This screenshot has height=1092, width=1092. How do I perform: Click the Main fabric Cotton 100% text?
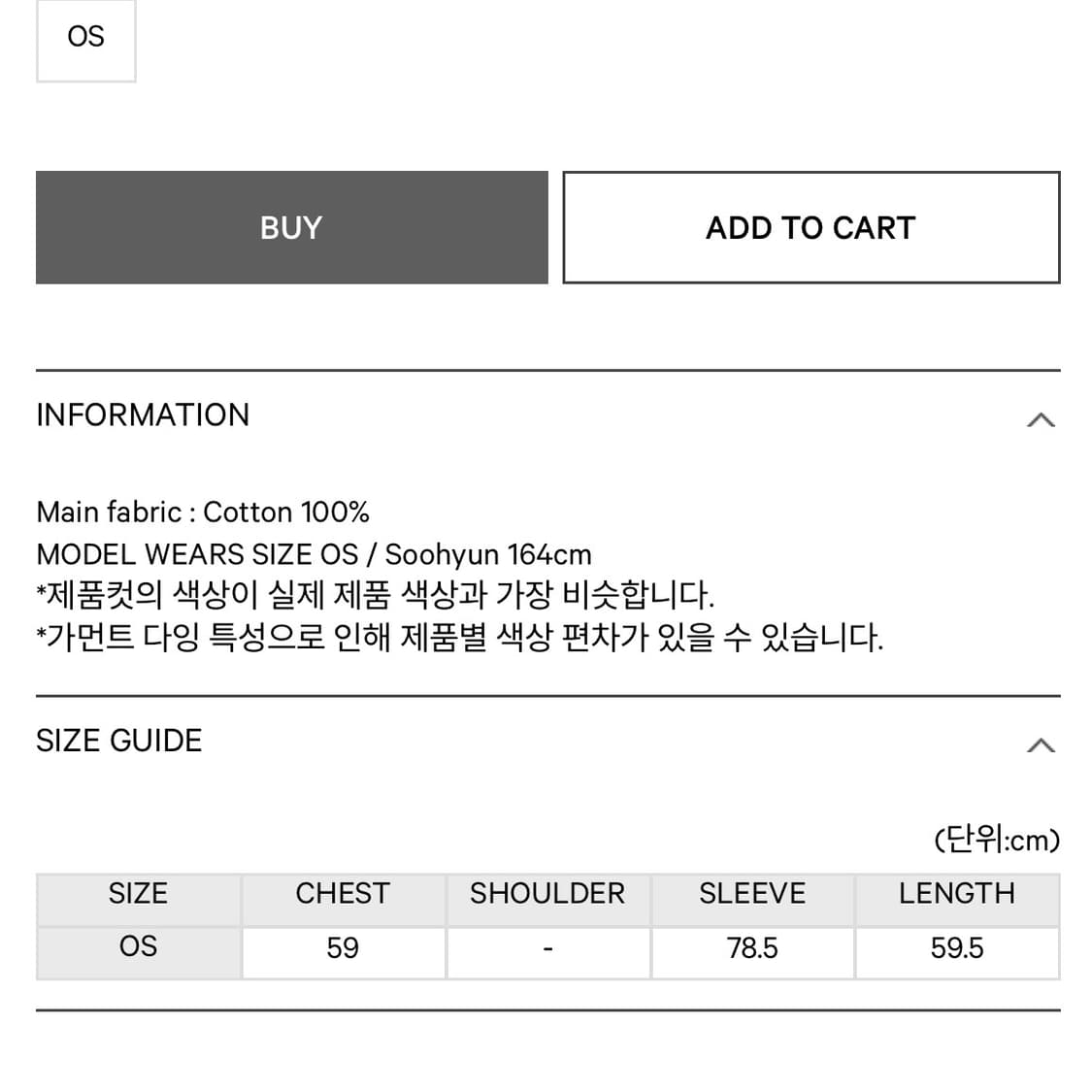coord(203,512)
